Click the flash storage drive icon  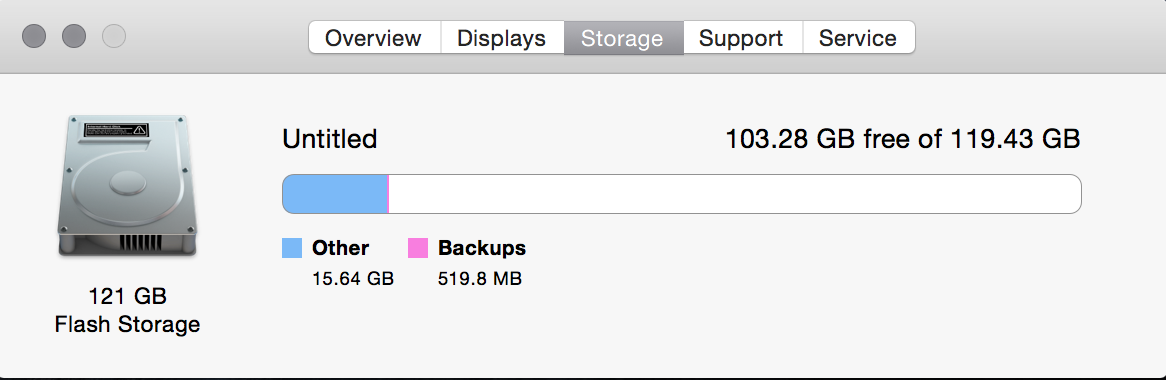click(x=127, y=187)
